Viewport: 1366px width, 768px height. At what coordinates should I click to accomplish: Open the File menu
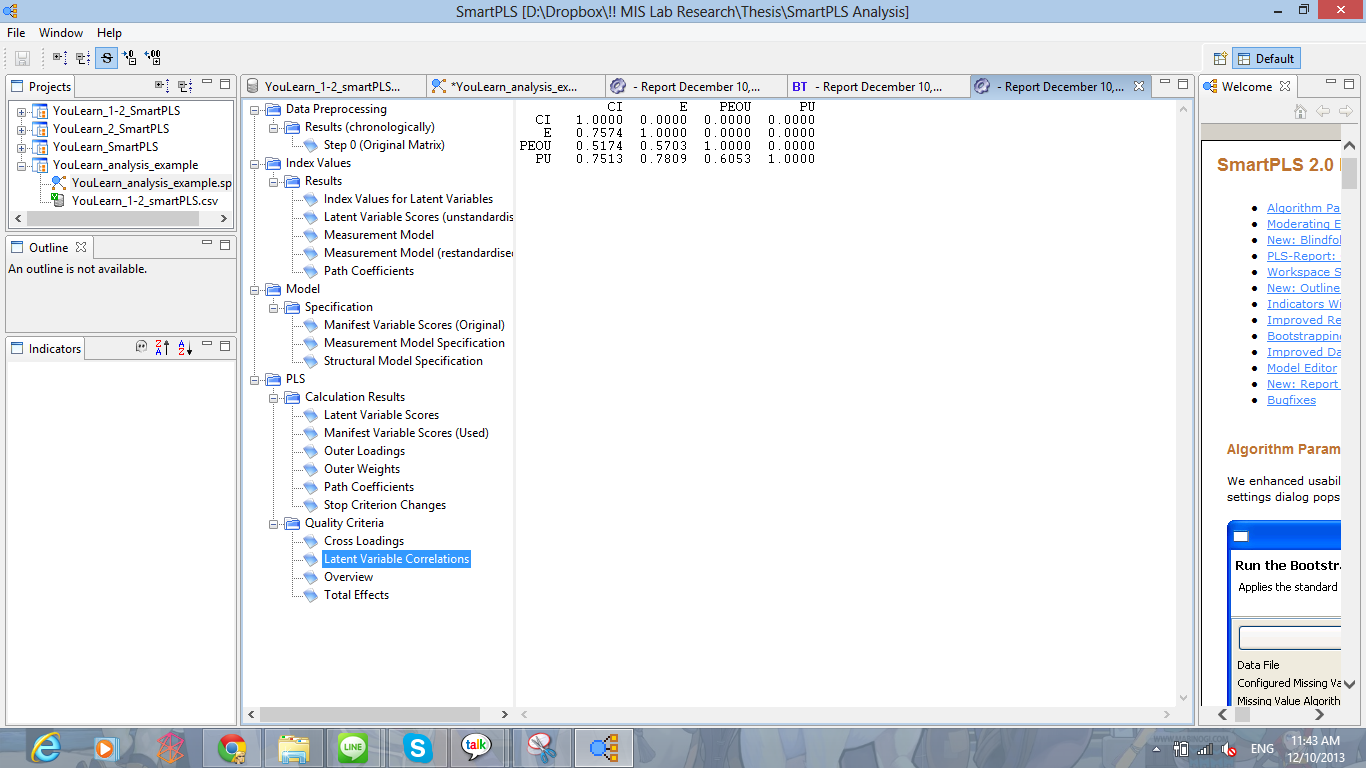(x=16, y=33)
